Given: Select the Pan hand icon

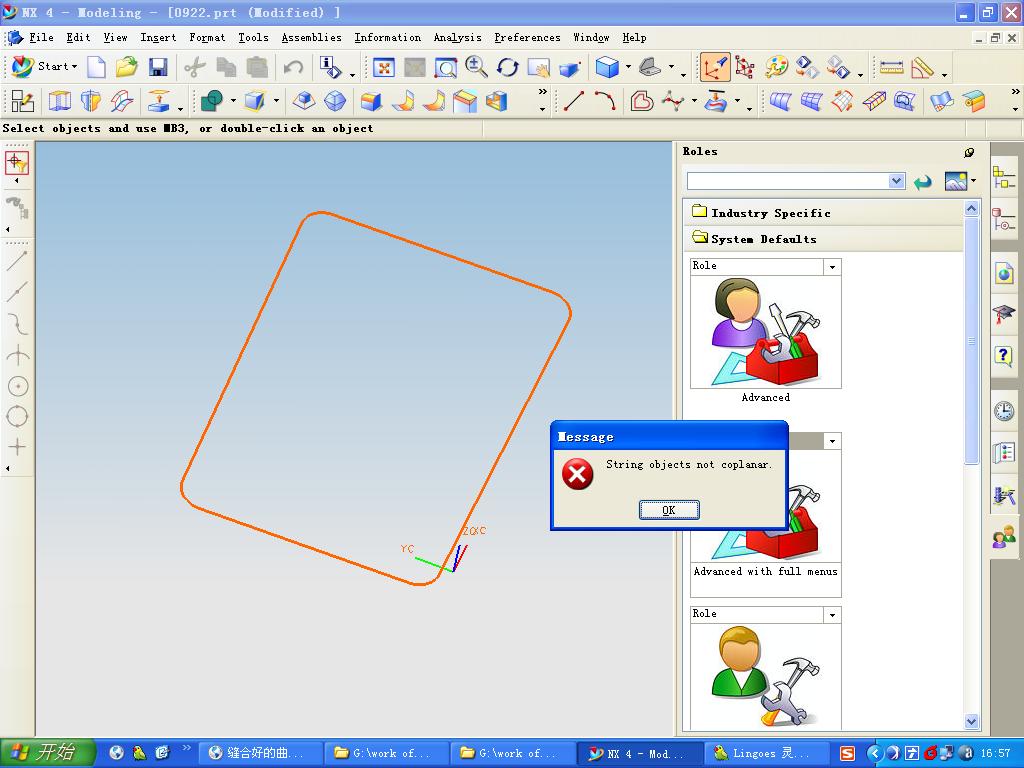Looking at the screenshot, I should point(538,67).
